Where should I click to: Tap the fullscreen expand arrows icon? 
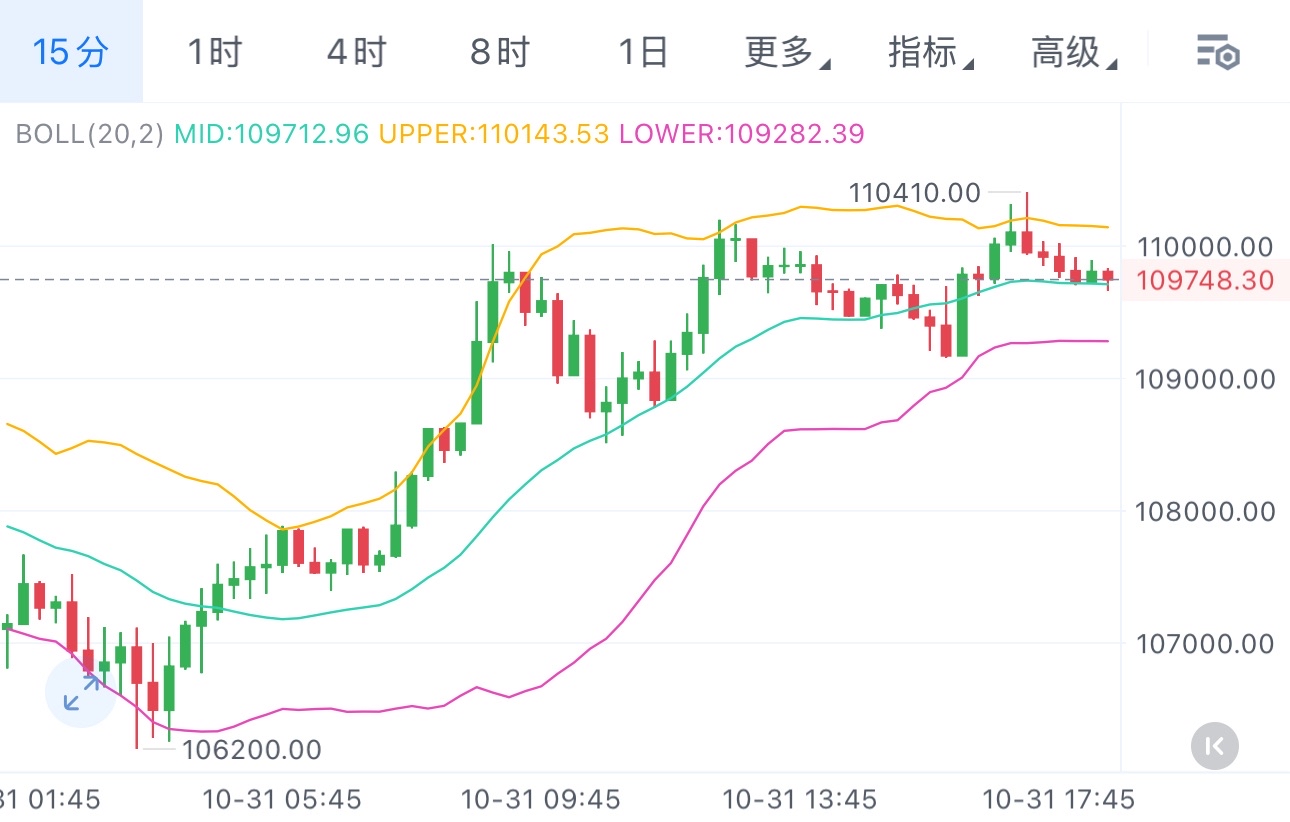point(81,692)
